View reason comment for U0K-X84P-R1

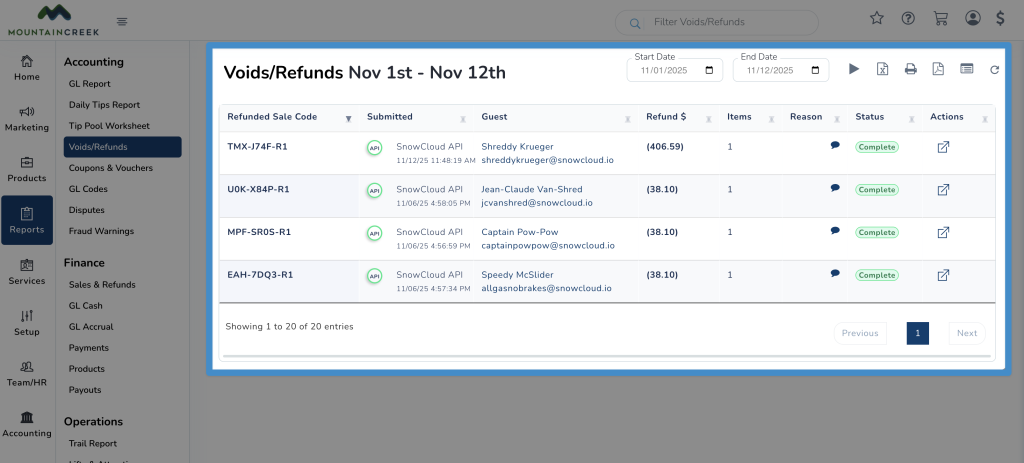pyautogui.click(x=835, y=188)
